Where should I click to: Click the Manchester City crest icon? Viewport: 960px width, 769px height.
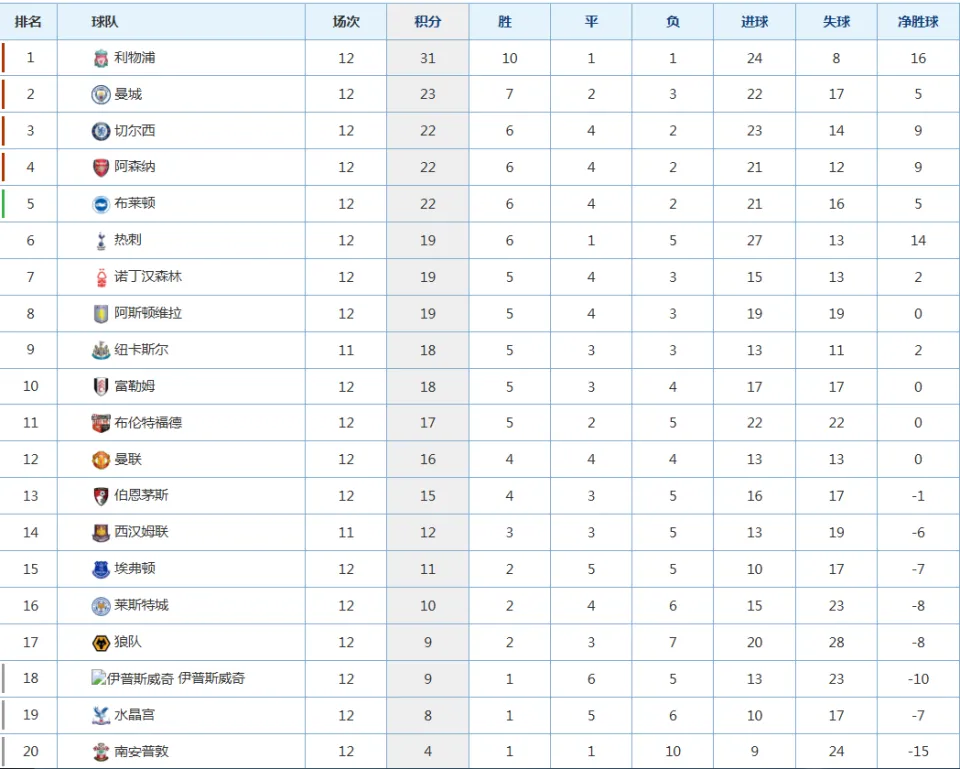click(x=101, y=94)
